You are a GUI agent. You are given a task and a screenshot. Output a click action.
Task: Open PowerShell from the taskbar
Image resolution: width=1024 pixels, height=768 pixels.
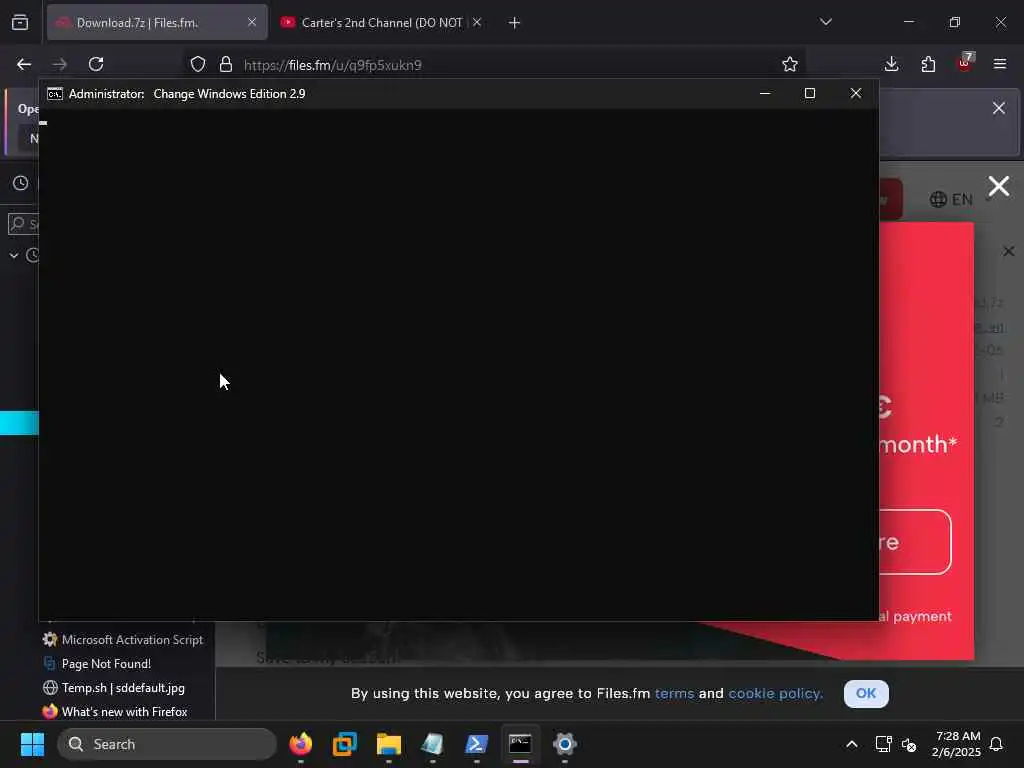(476, 744)
